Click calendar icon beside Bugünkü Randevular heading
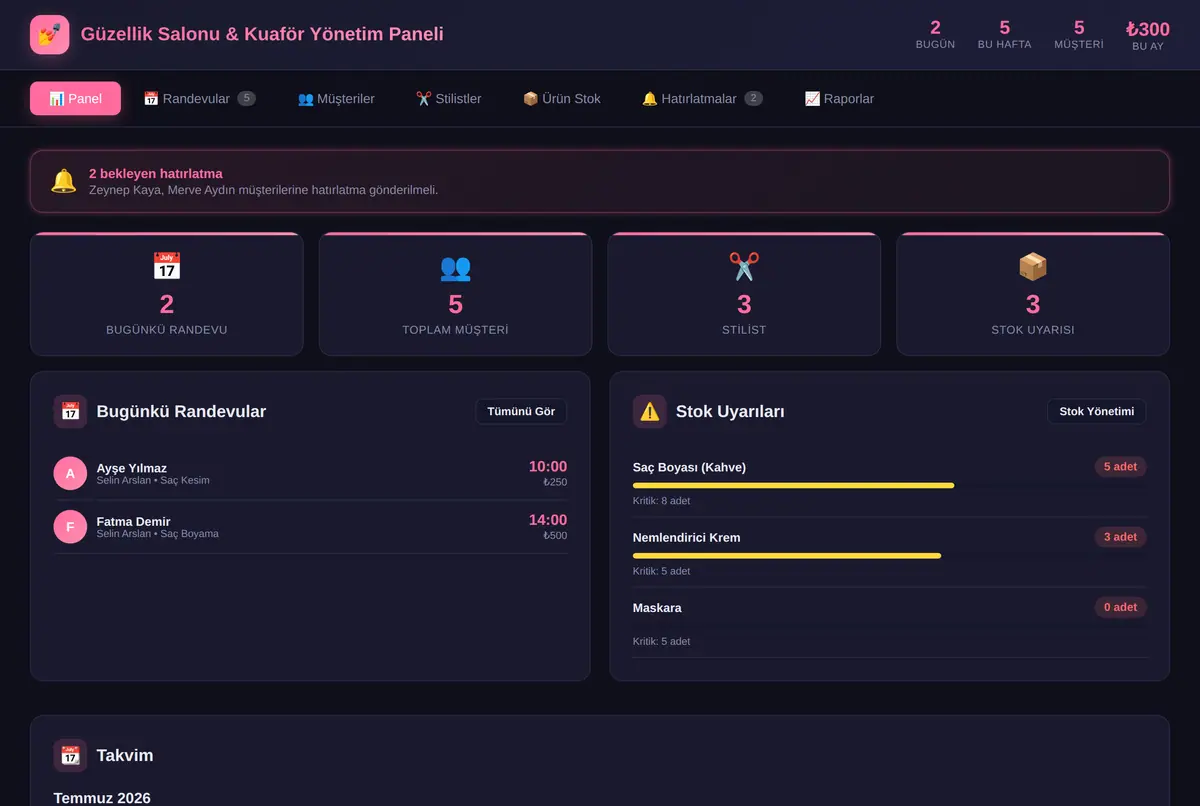Viewport: 1200px width, 806px height. (70, 411)
